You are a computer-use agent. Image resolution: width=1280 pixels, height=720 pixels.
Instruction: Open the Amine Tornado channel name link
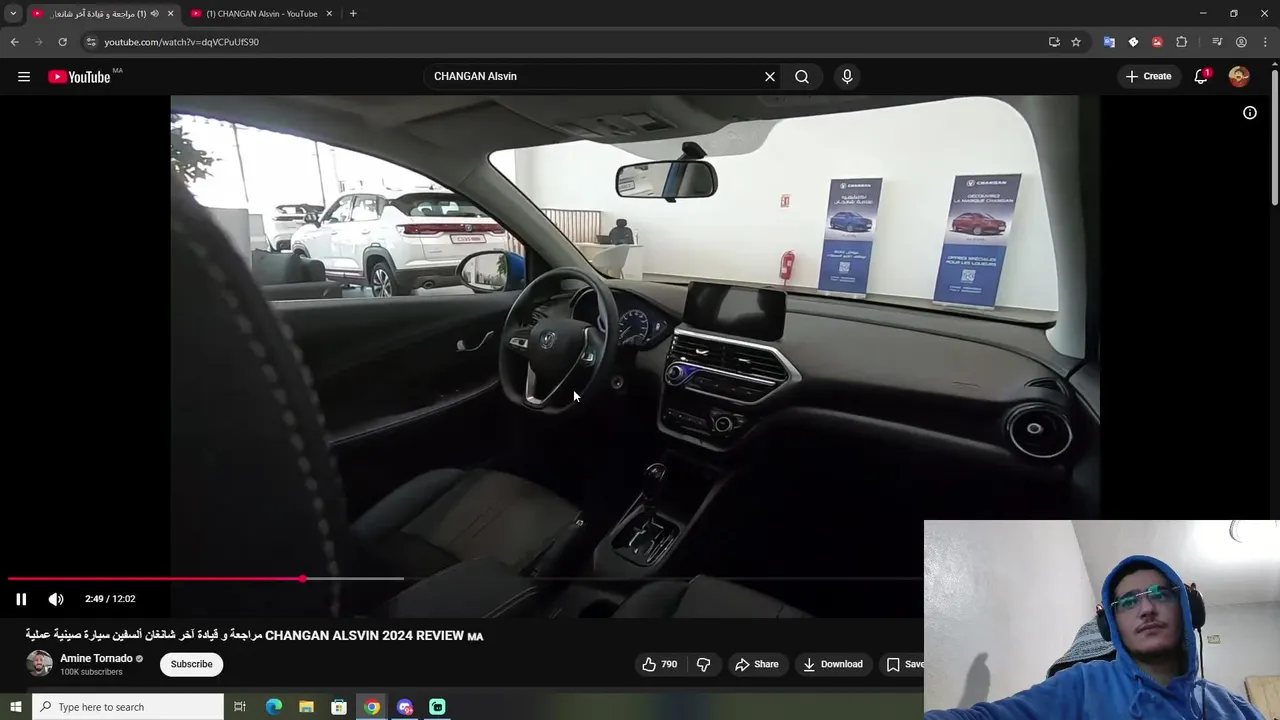[x=96, y=658]
